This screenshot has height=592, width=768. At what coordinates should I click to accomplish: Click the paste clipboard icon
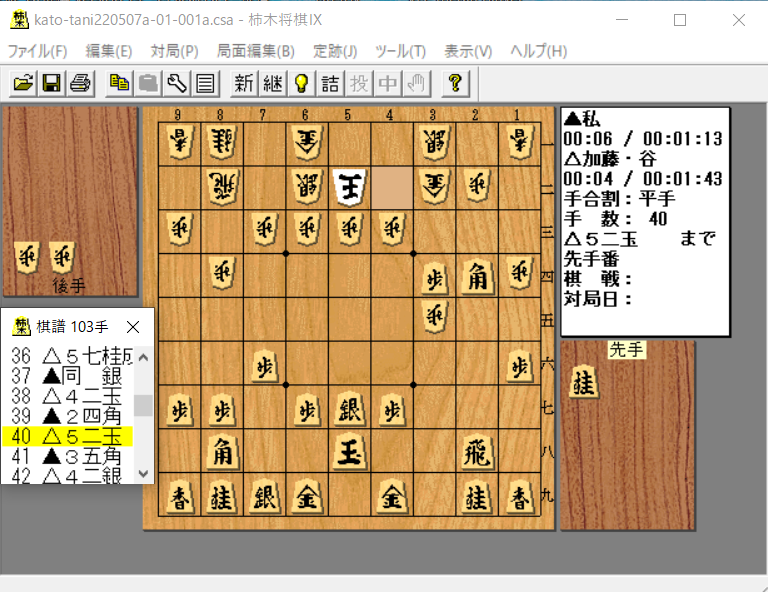coord(148,83)
